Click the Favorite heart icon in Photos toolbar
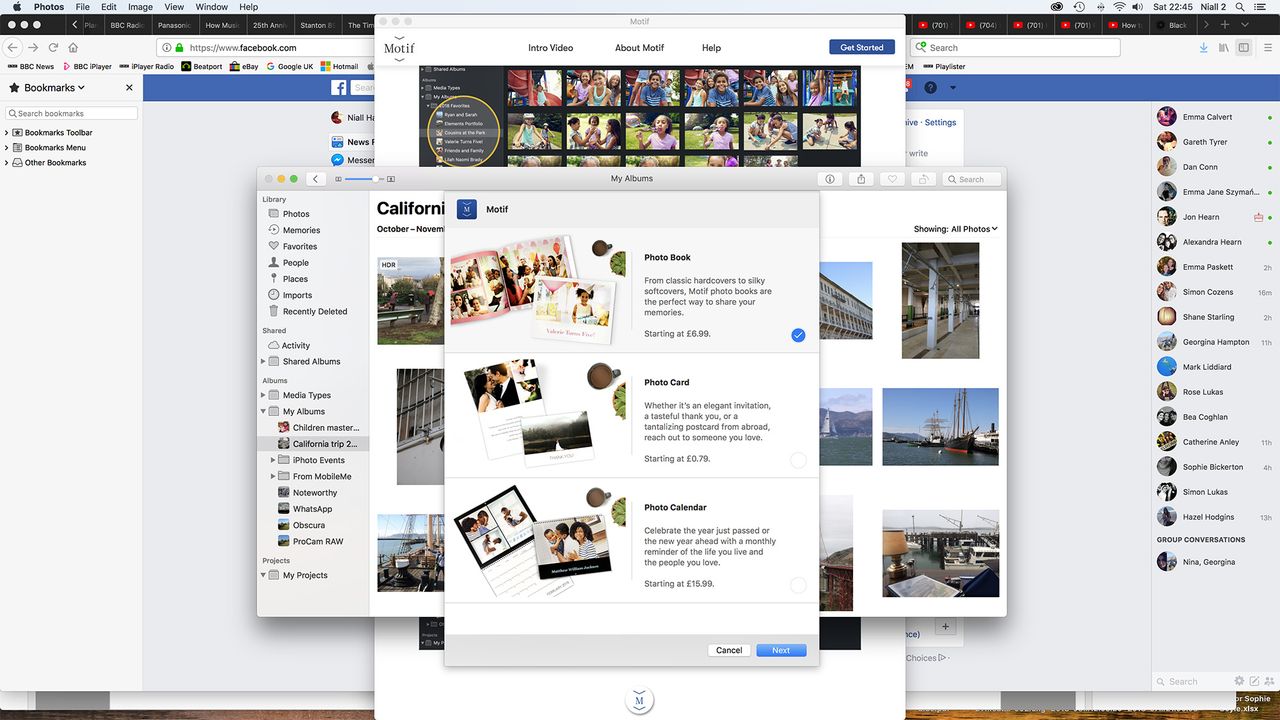The image size is (1280, 720). (893, 179)
